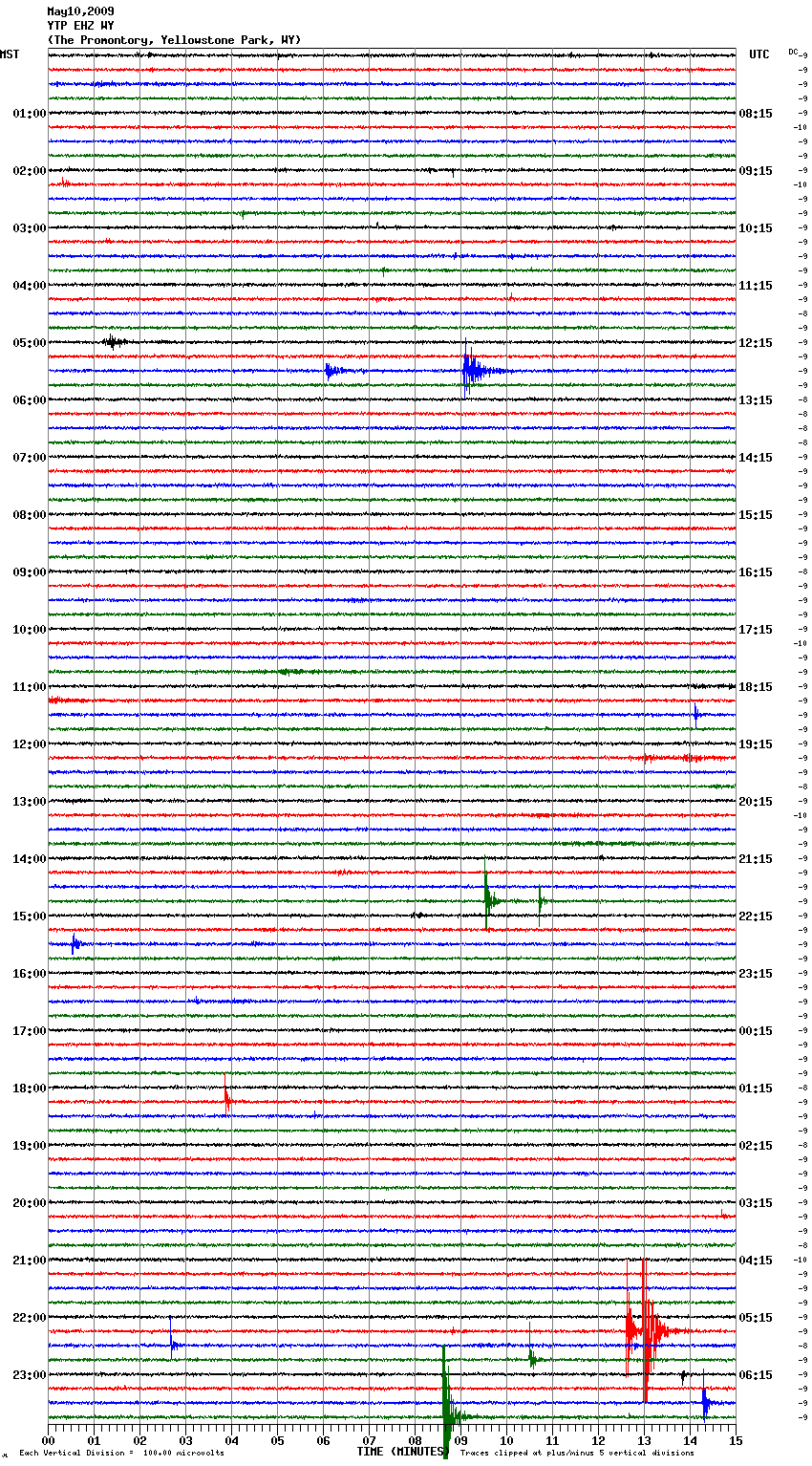812x1466 pixels.
Task: Click the 21:00 MST time label
Action: point(30,1261)
